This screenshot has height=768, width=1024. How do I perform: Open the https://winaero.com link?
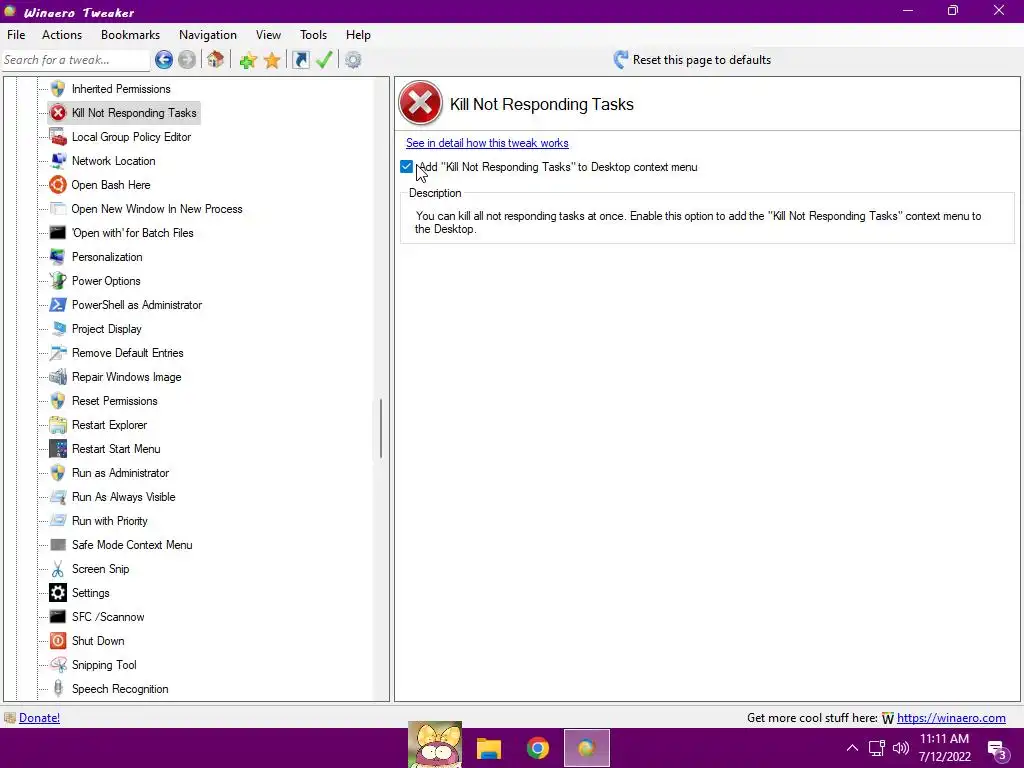point(951,718)
